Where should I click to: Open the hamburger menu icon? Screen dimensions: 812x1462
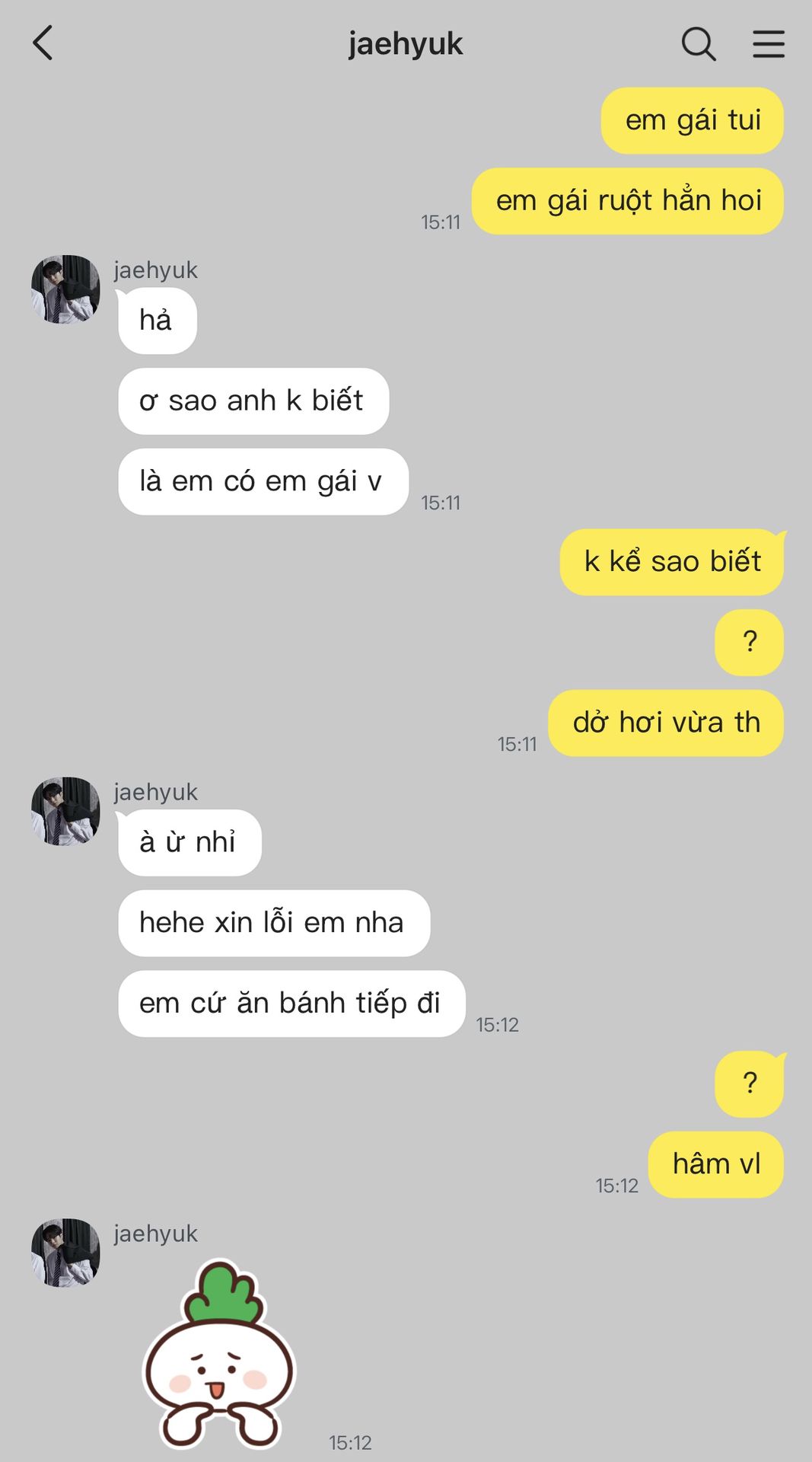click(x=769, y=43)
